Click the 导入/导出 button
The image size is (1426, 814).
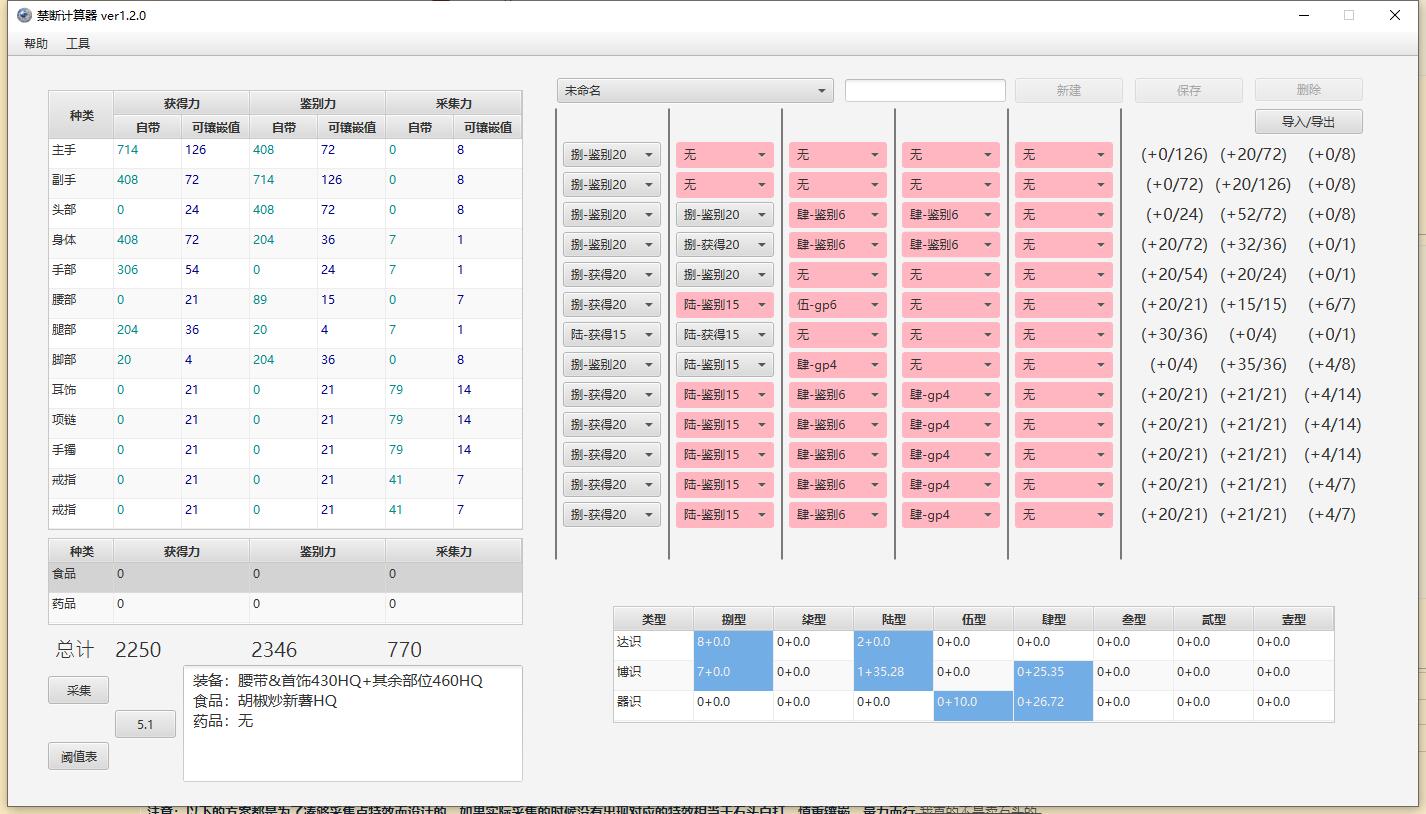point(1310,121)
